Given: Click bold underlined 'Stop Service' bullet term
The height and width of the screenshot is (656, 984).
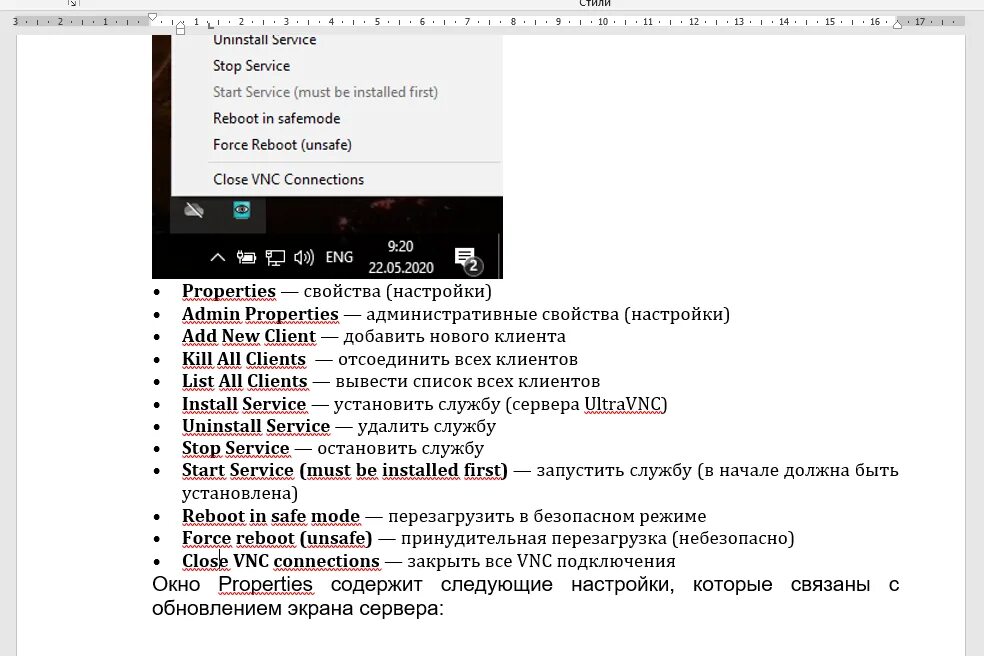Looking at the screenshot, I should click(x=235, y=448).
